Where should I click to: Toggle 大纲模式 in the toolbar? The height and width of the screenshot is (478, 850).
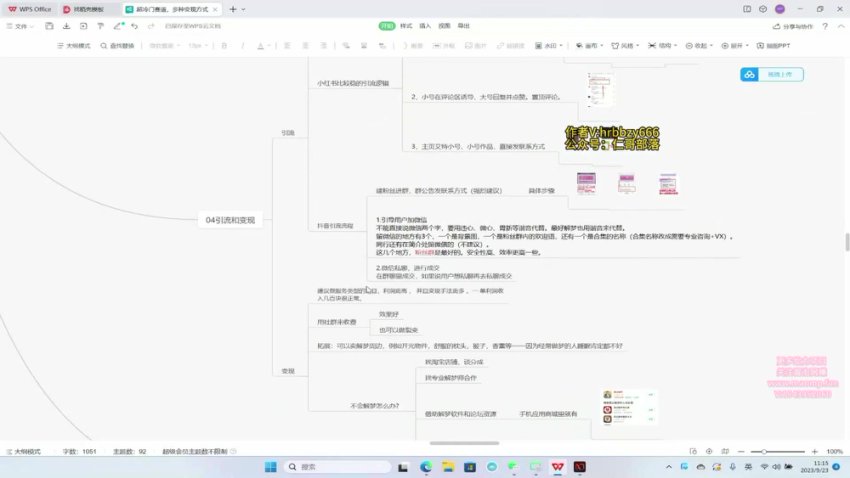tap(73, 46)
